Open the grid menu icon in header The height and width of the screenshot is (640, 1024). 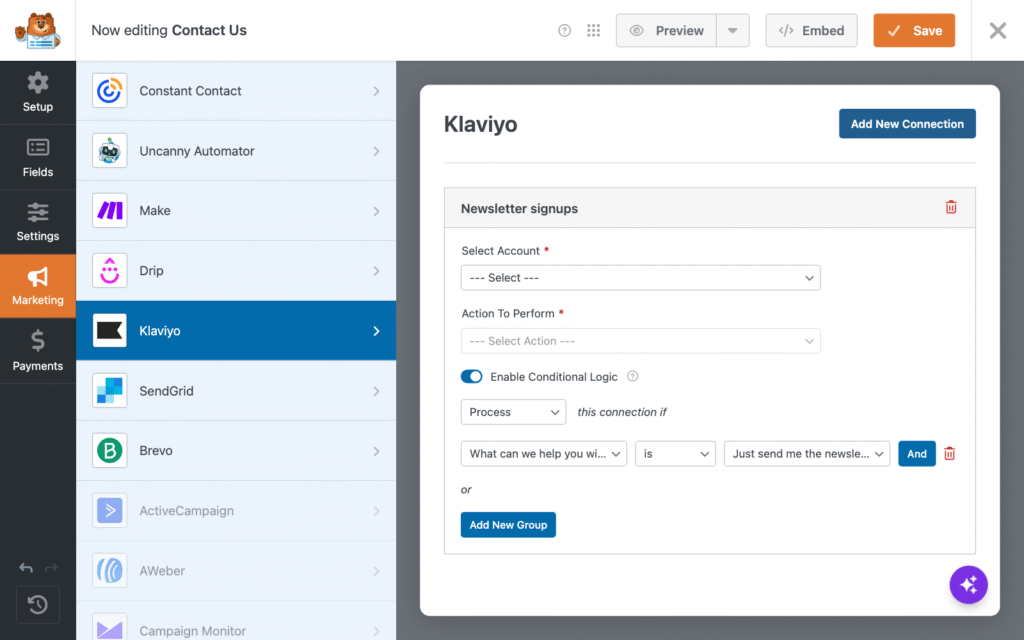593,31
